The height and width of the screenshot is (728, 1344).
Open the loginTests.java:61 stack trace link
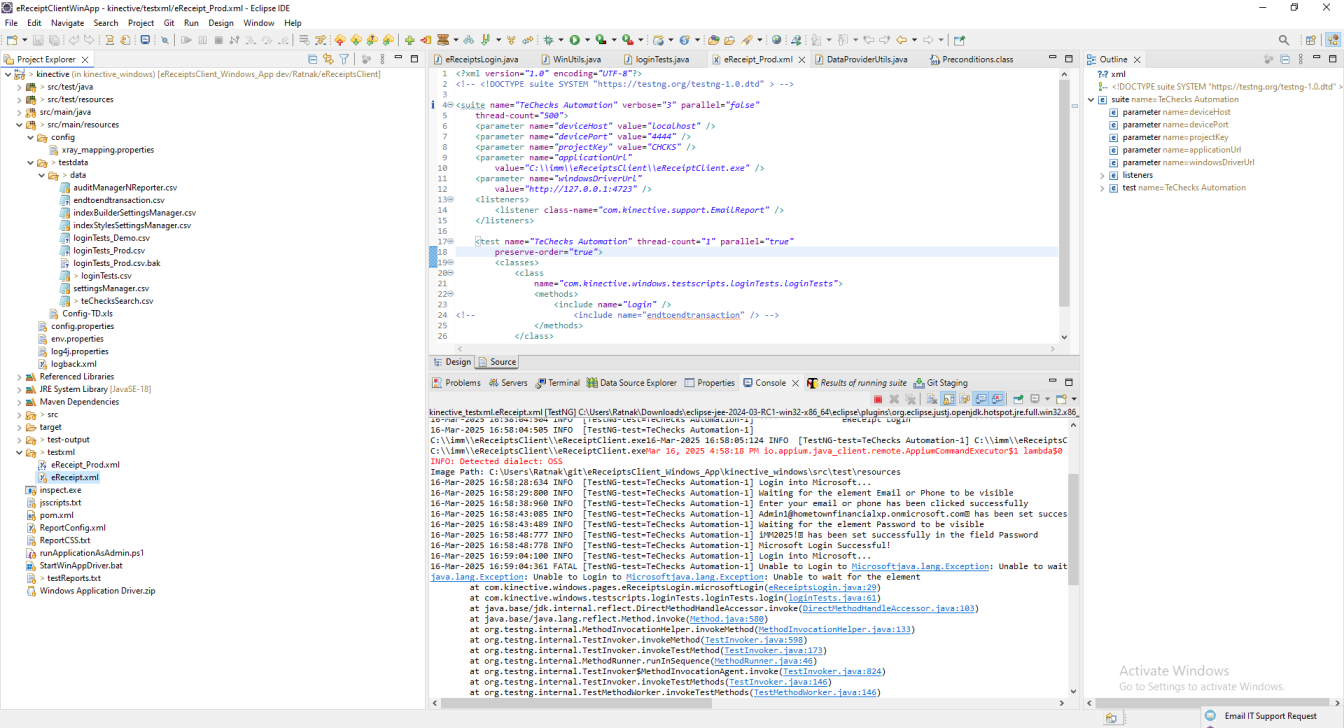pyautogui.click(x=831, y=598)
